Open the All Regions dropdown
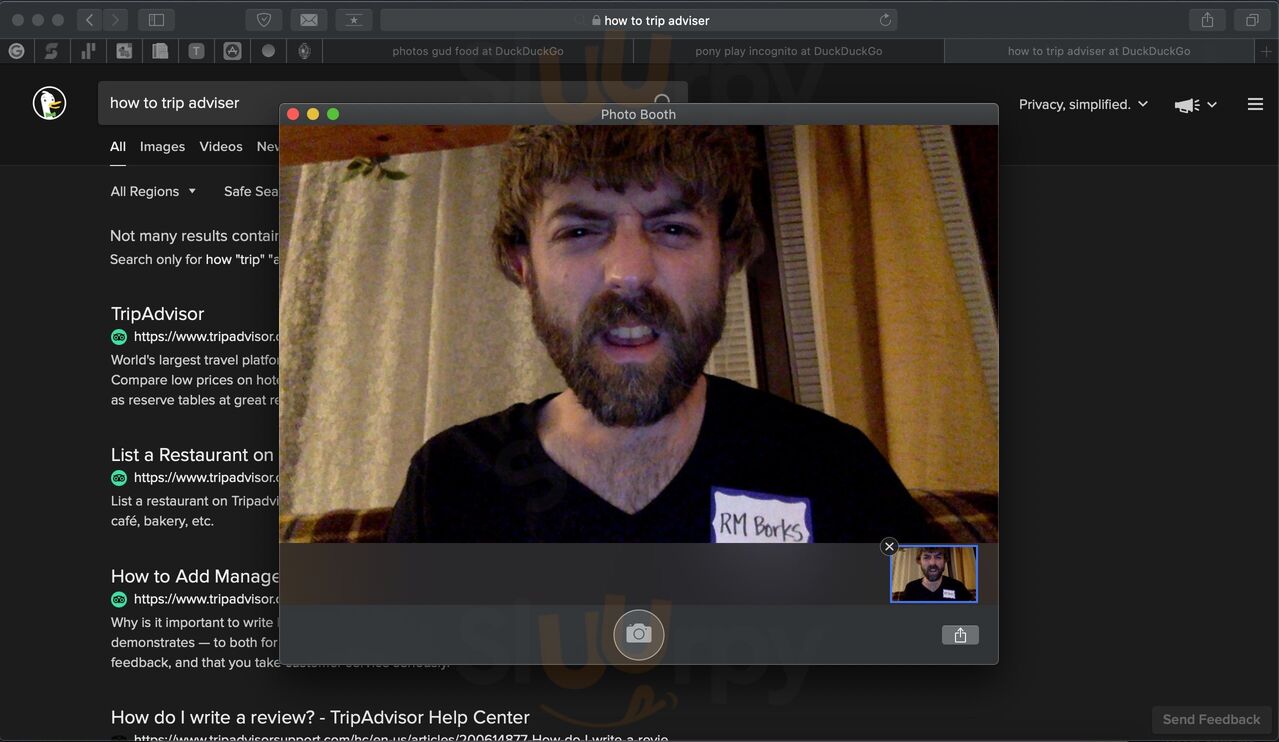Screen dimensions: 1279x742 153,191
